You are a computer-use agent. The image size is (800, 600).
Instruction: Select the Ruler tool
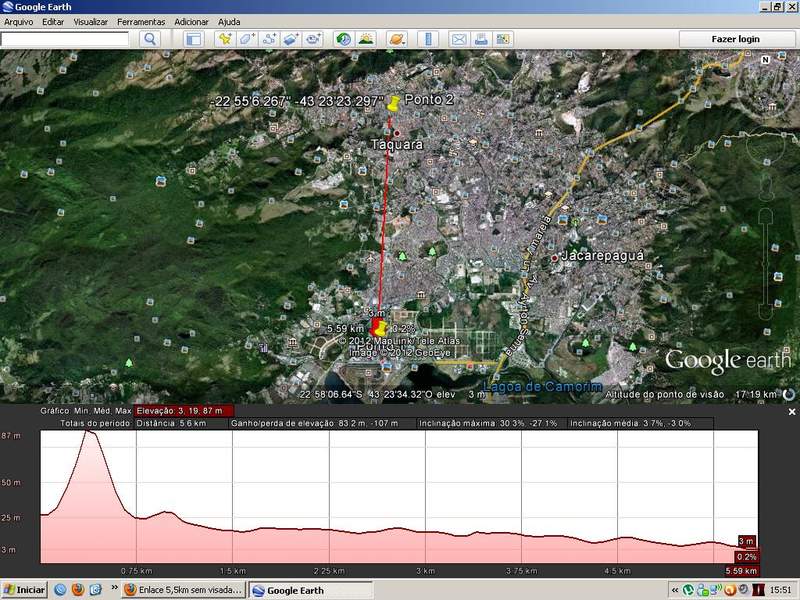click(x=428, y=39)
